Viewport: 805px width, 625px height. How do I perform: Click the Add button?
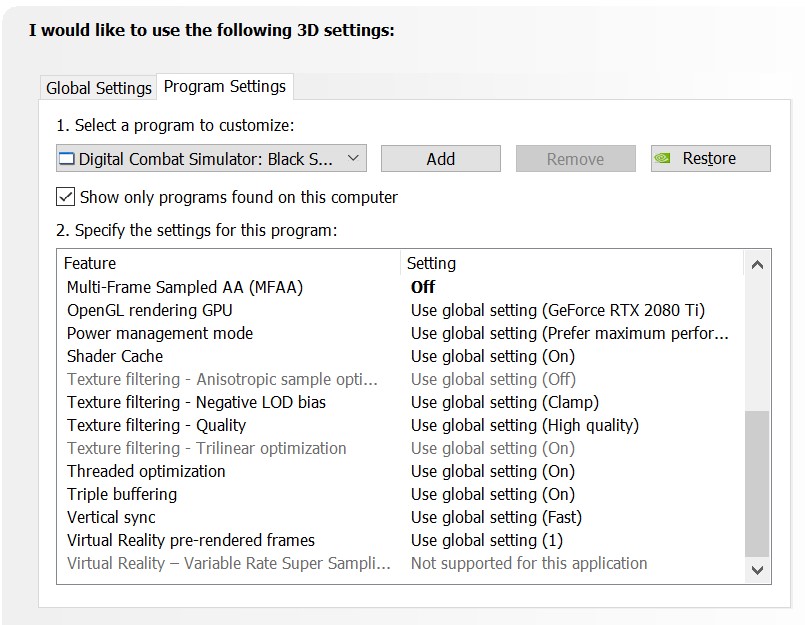440,159
